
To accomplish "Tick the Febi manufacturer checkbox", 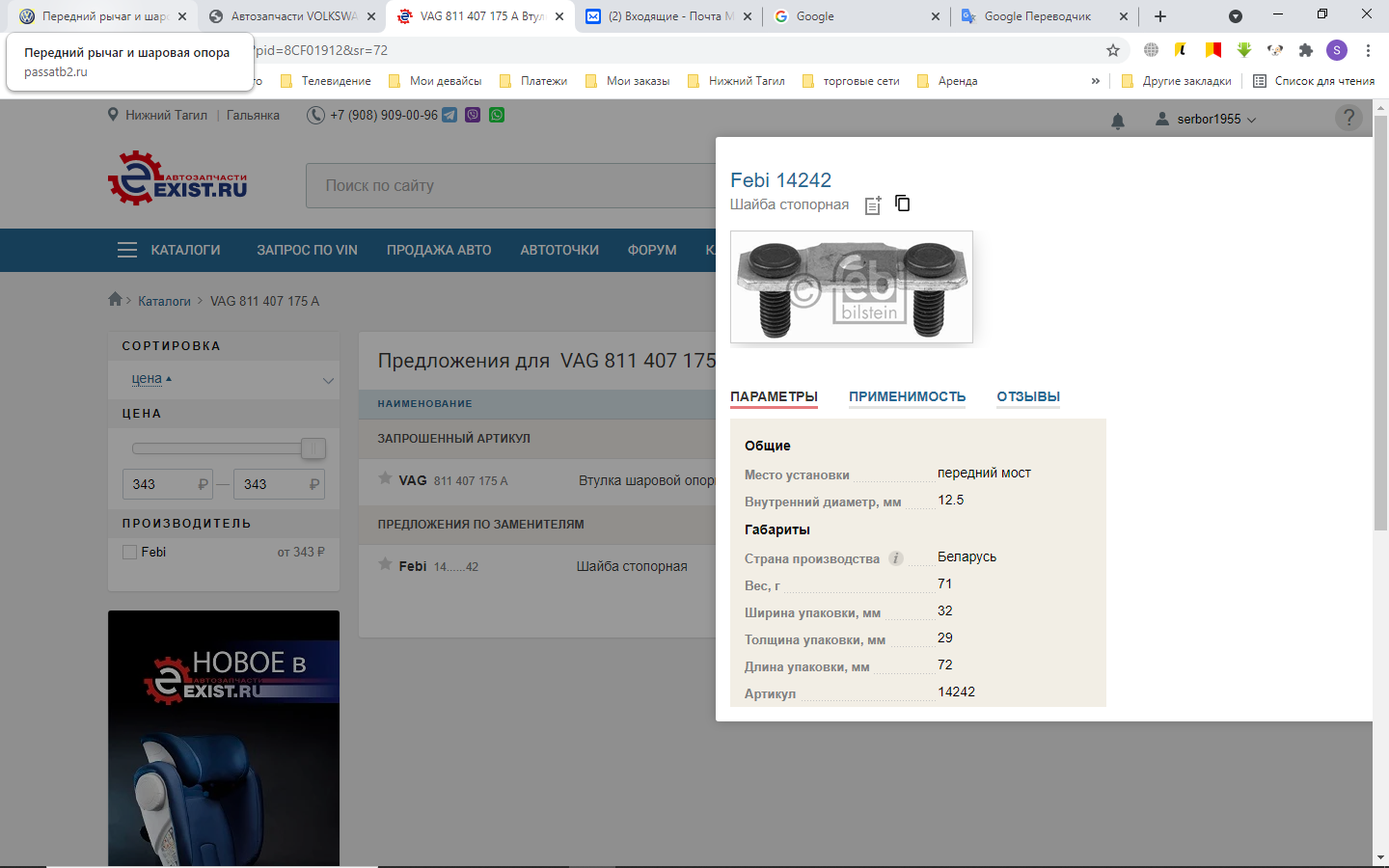I will click(130, 553).
